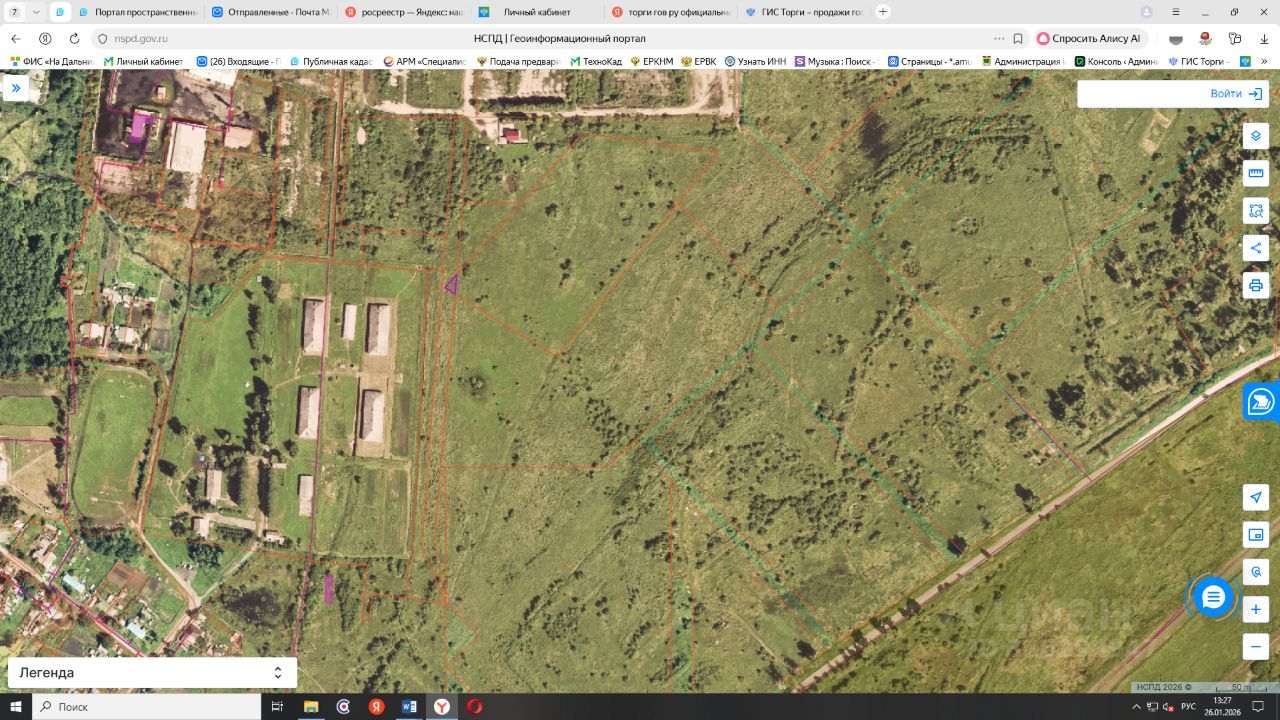Click Спросить Алису AI button

coord(1089,38)
